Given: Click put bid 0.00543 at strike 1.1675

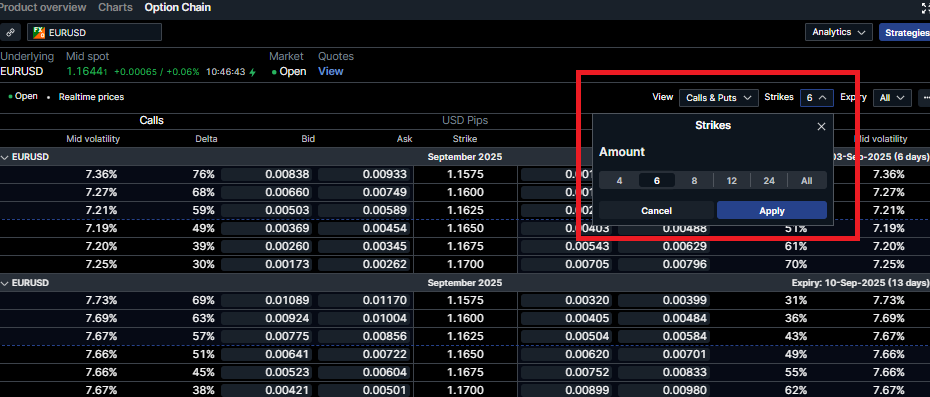Looking at the screenshot, I should click(566, 246).
